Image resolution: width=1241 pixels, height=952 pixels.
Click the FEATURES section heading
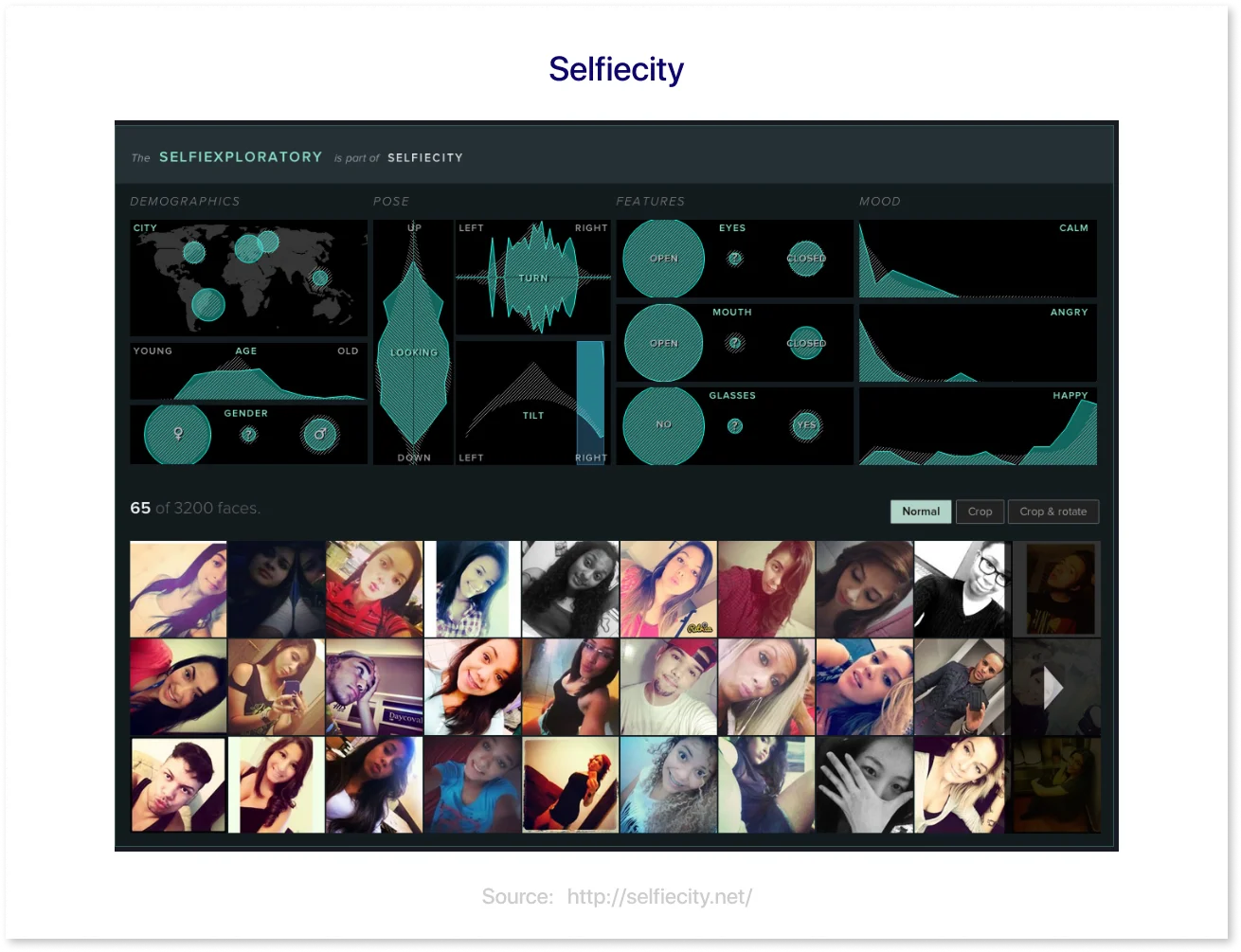coord(650,202)
